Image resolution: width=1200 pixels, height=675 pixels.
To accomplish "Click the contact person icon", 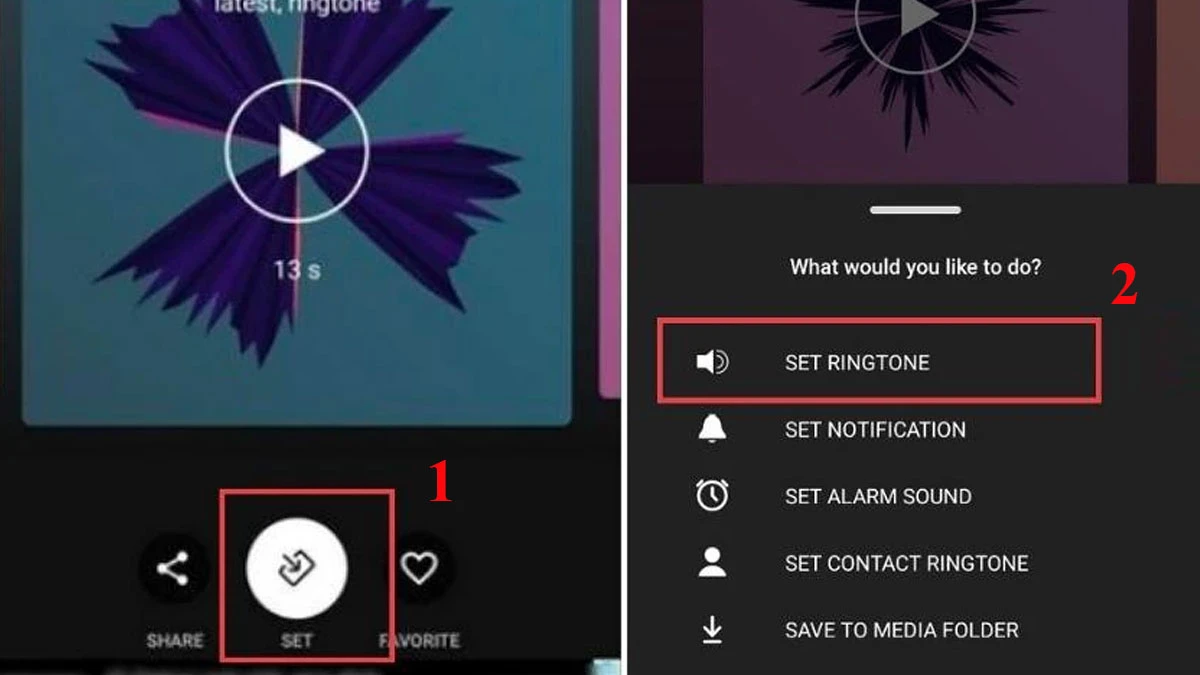I will point(712,563).
